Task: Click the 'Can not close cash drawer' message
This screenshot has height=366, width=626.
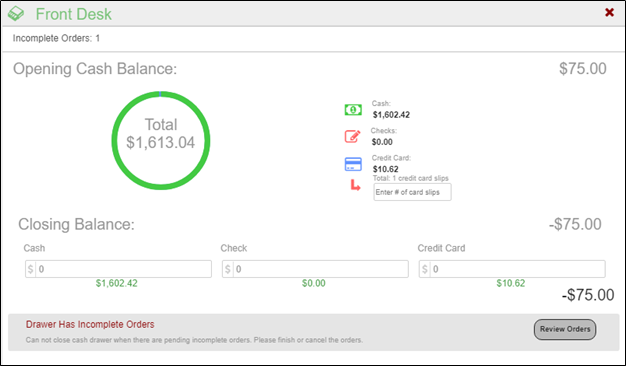Action: click(x=194, y=340)
